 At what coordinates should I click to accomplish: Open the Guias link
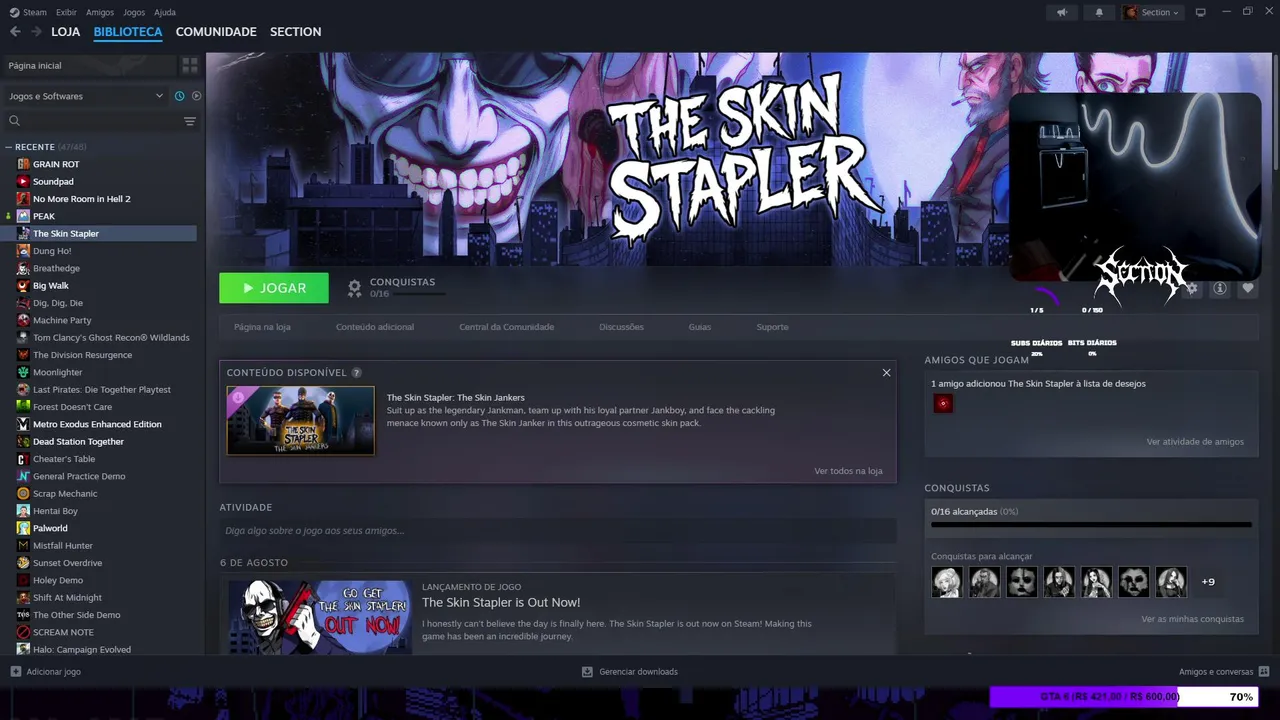click(700, 327)
